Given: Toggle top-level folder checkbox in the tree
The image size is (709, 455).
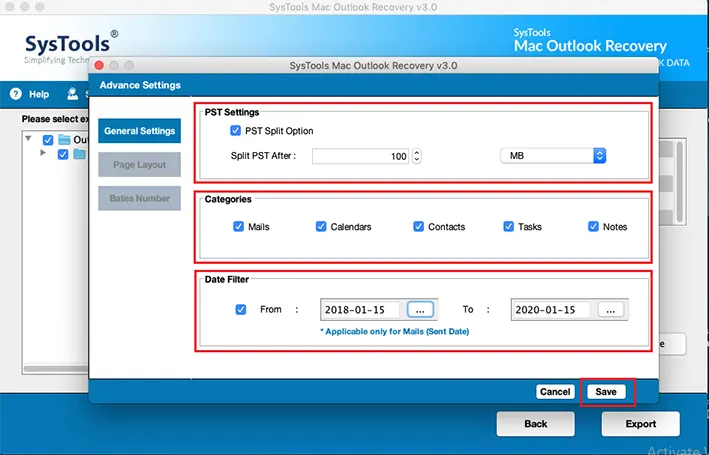Looking at the screenshot, I should [48, 140].
